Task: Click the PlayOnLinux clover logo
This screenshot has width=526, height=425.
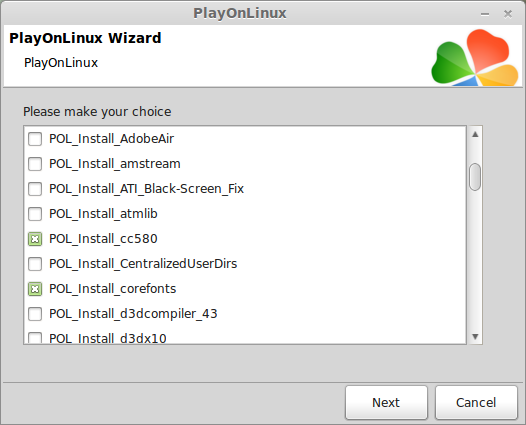Action: click(x=475, y=57)
